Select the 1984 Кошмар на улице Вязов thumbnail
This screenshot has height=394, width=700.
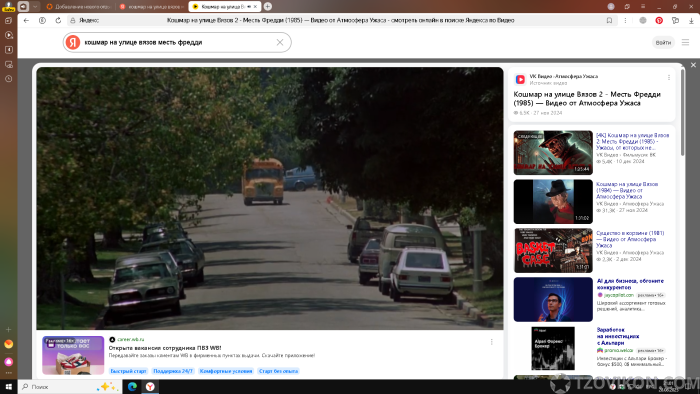coord(553,202)
